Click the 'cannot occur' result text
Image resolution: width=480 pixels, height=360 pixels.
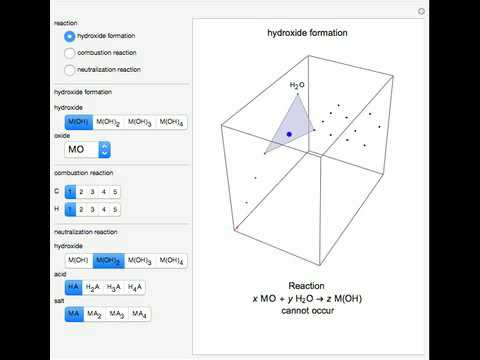click(x=307, y=311)
